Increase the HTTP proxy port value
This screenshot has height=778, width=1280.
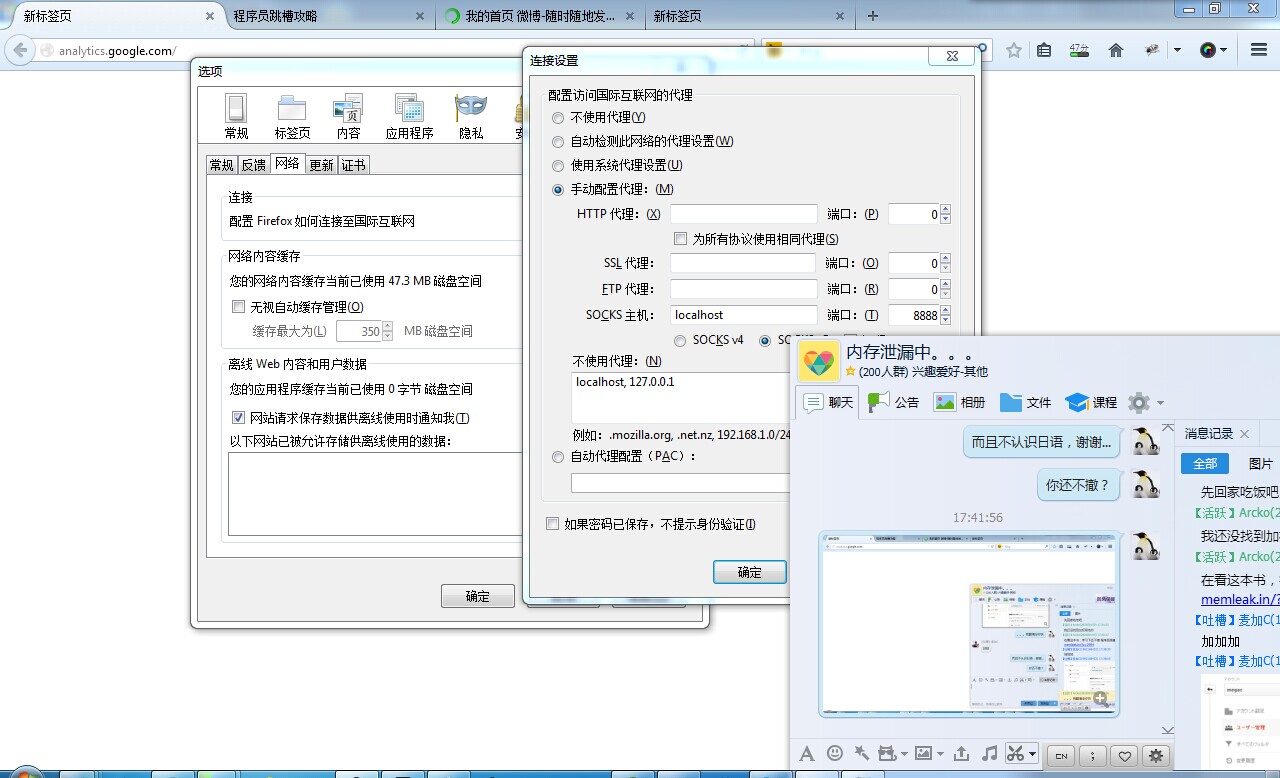(x=945, y=209)
